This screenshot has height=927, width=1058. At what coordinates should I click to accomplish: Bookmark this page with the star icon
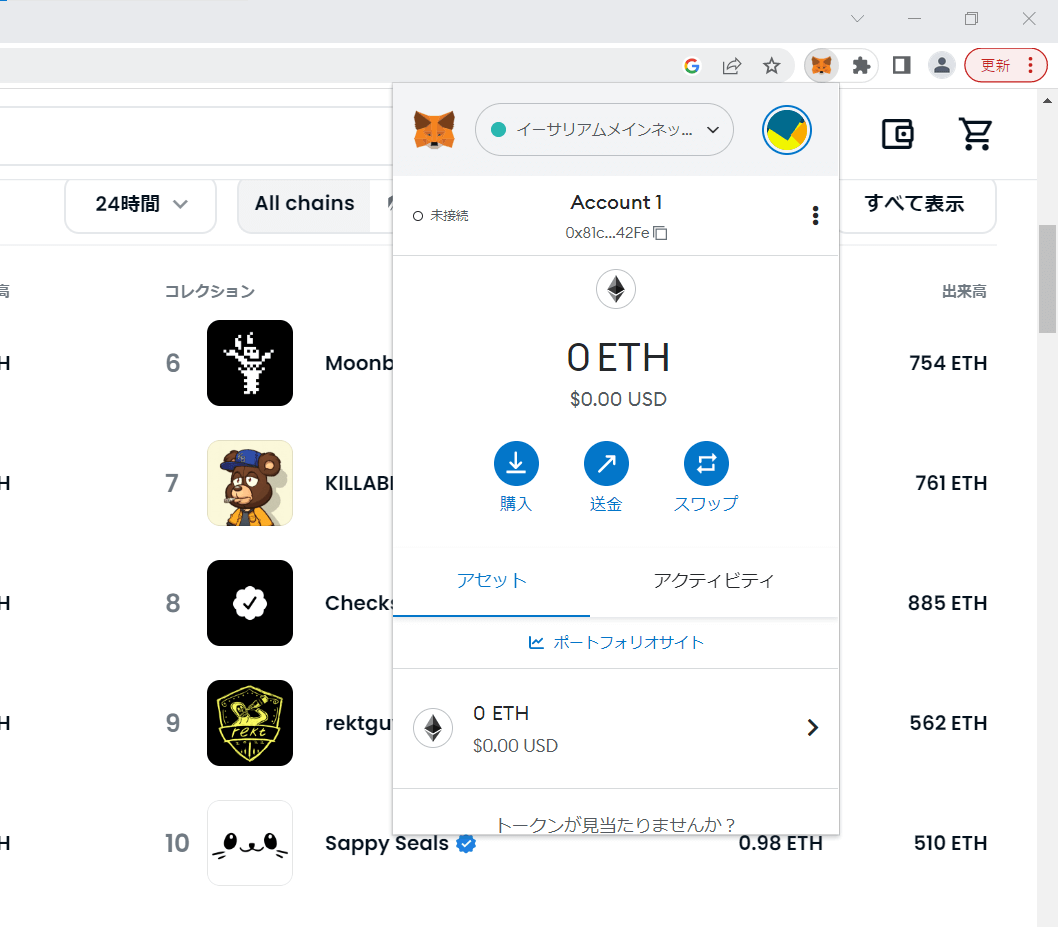(x=771, y=66)
